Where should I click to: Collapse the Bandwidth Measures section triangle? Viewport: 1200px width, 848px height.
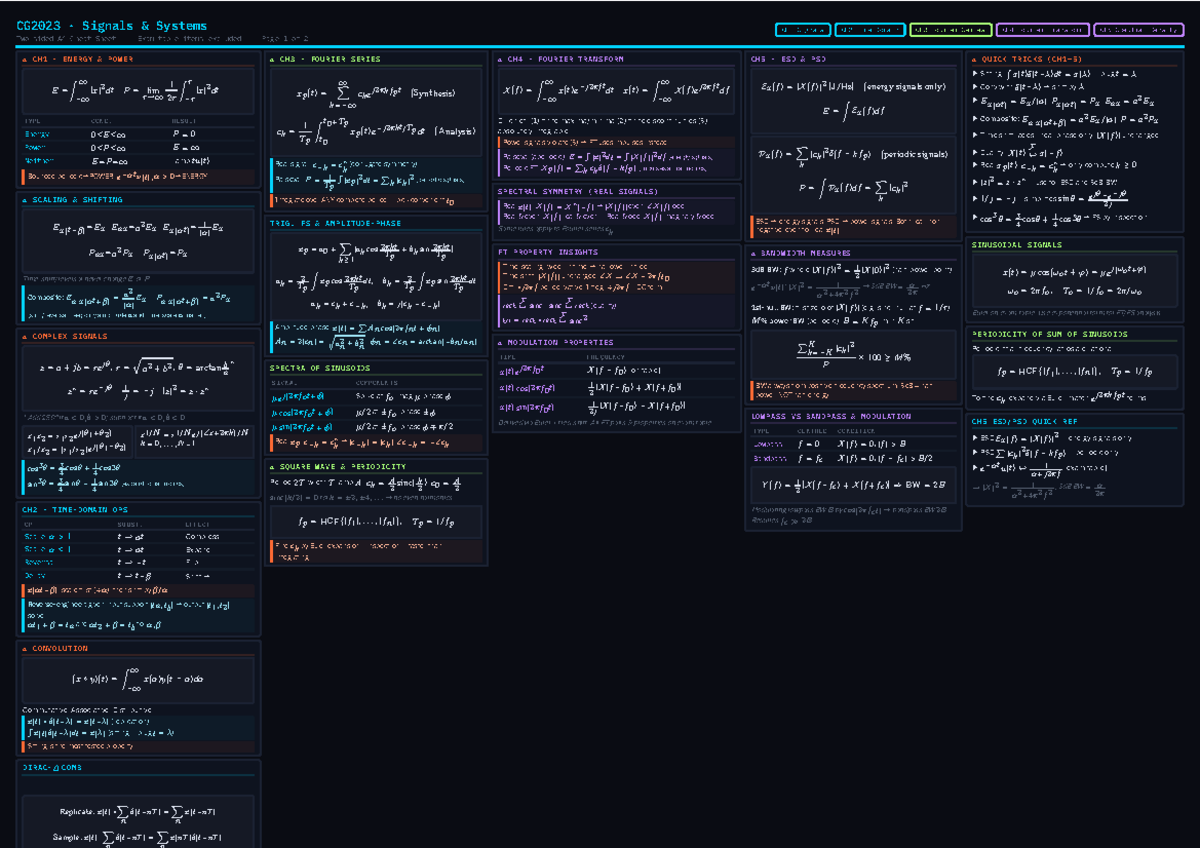click(x=753, y=252)
